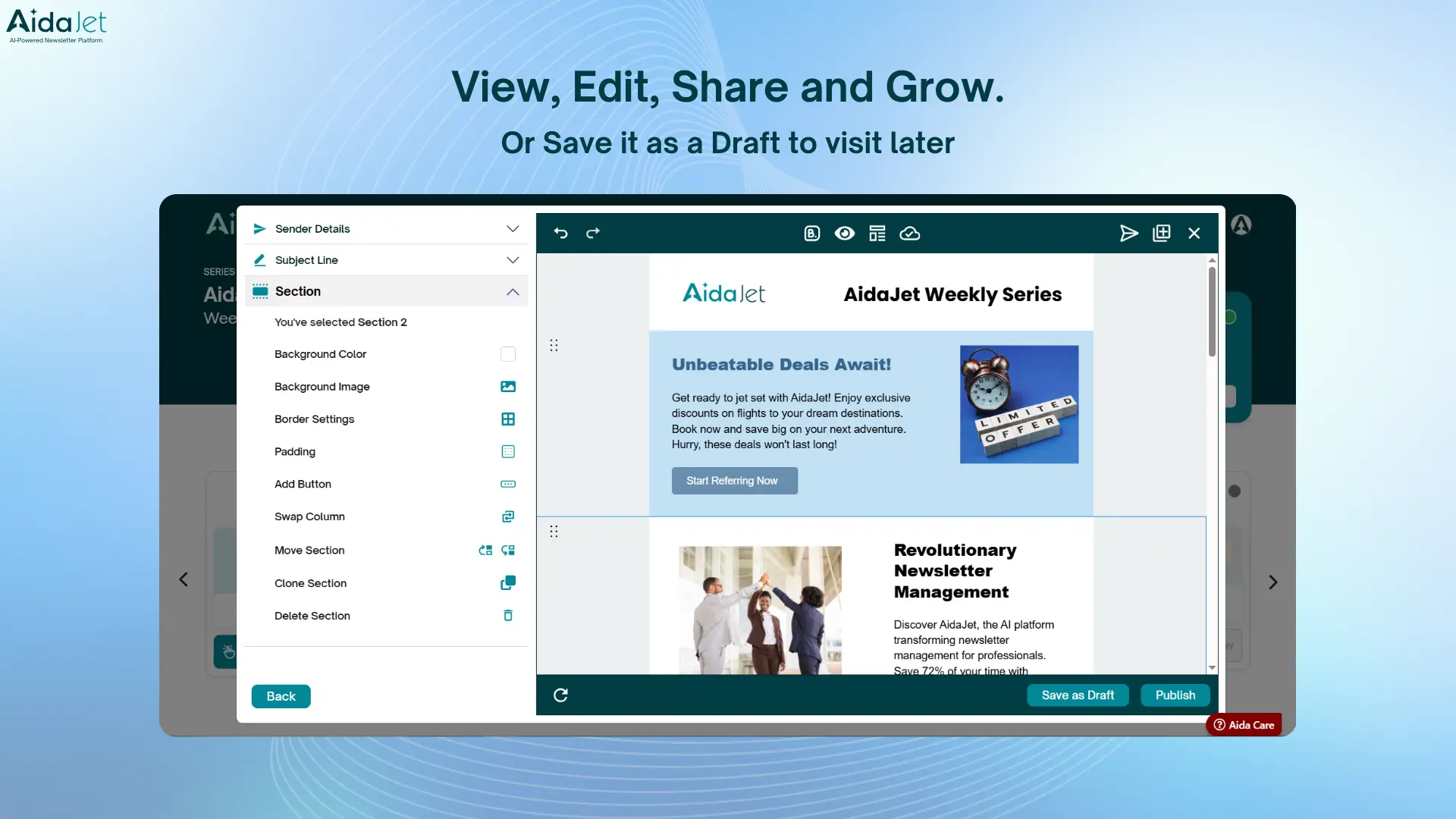The image size is (1456, 819).
Task: Click the Sender Details paper plane icon
Action: [x=259, y=229]
